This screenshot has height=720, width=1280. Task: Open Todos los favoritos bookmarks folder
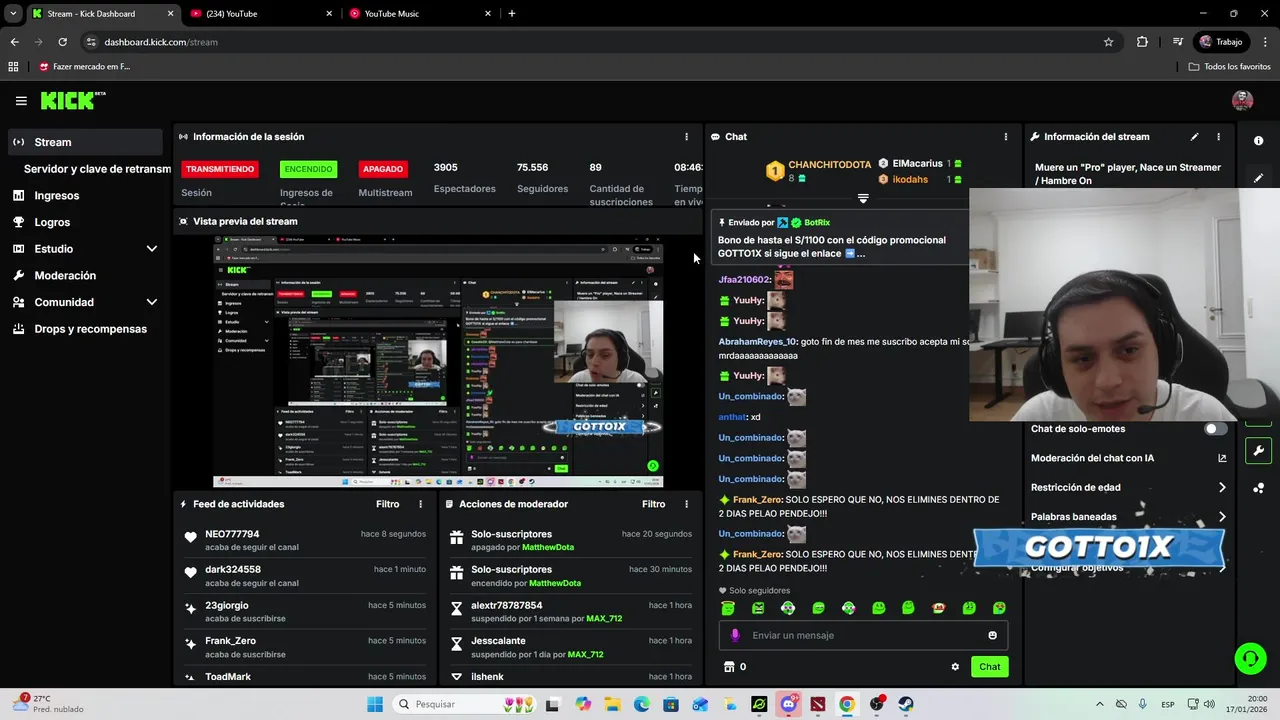tap(1229, 67)
